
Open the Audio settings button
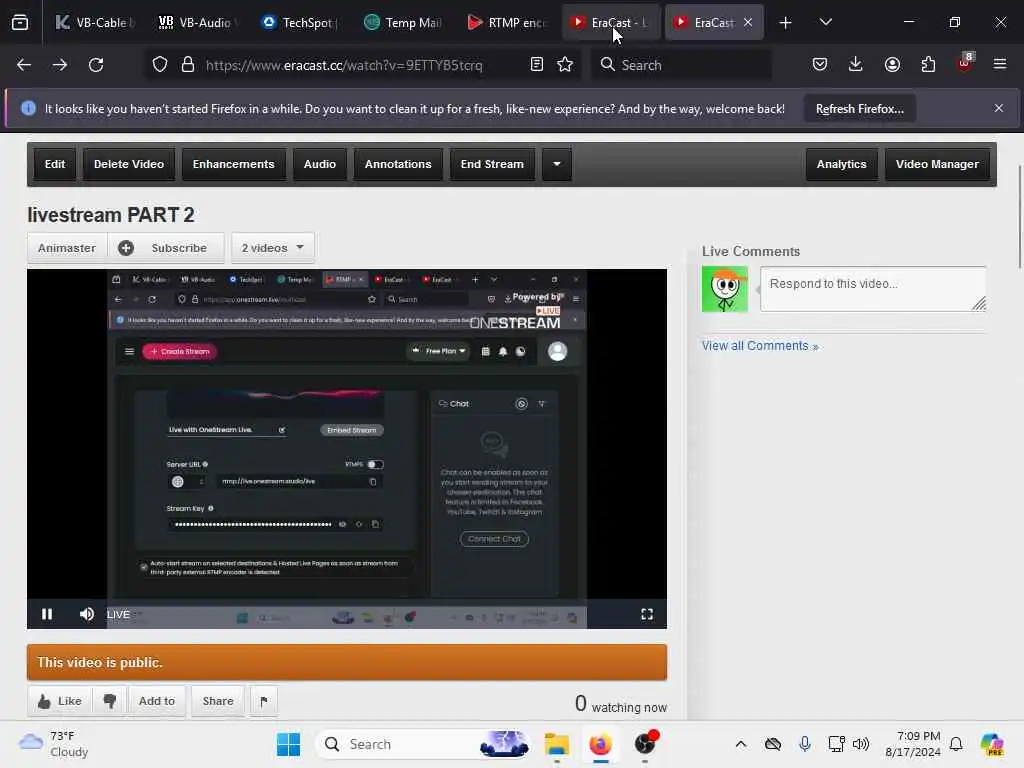[320, 165]
